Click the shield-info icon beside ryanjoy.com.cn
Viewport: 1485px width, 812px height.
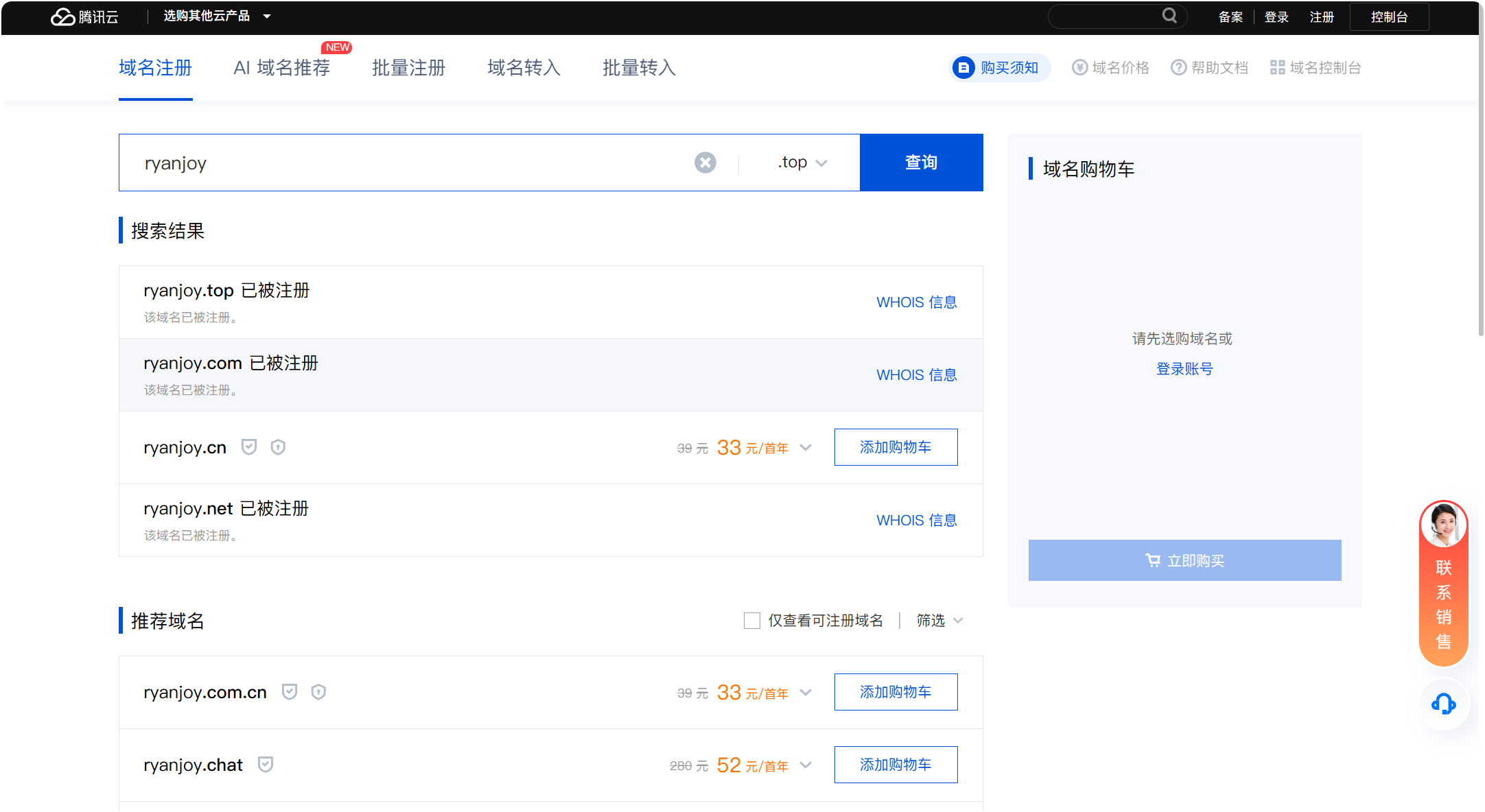point(318,692)
